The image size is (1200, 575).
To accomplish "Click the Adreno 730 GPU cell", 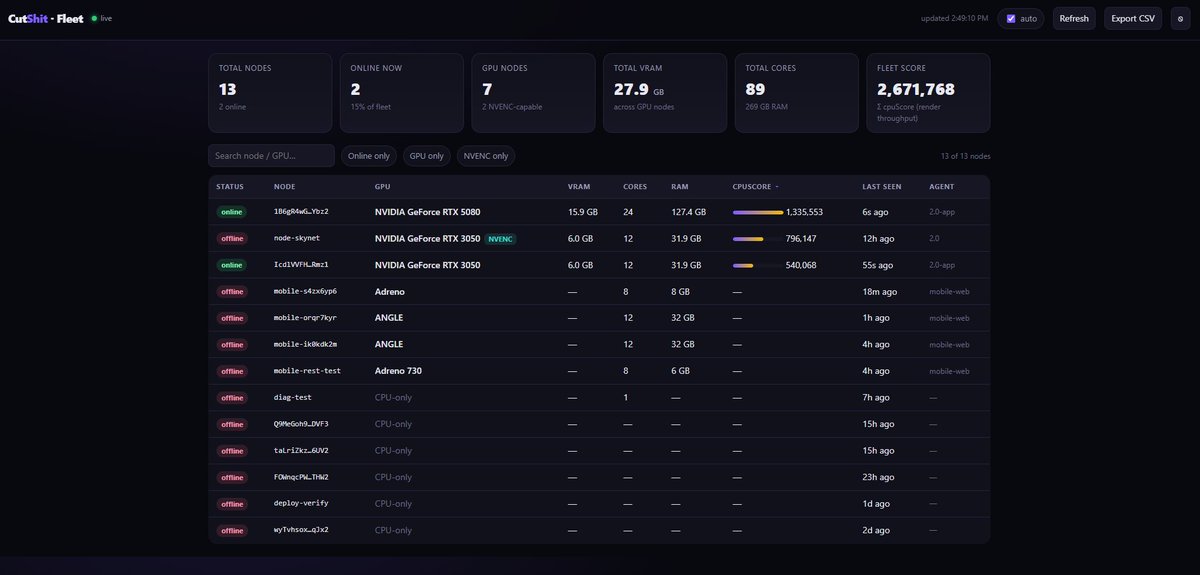I will (396, 371).
